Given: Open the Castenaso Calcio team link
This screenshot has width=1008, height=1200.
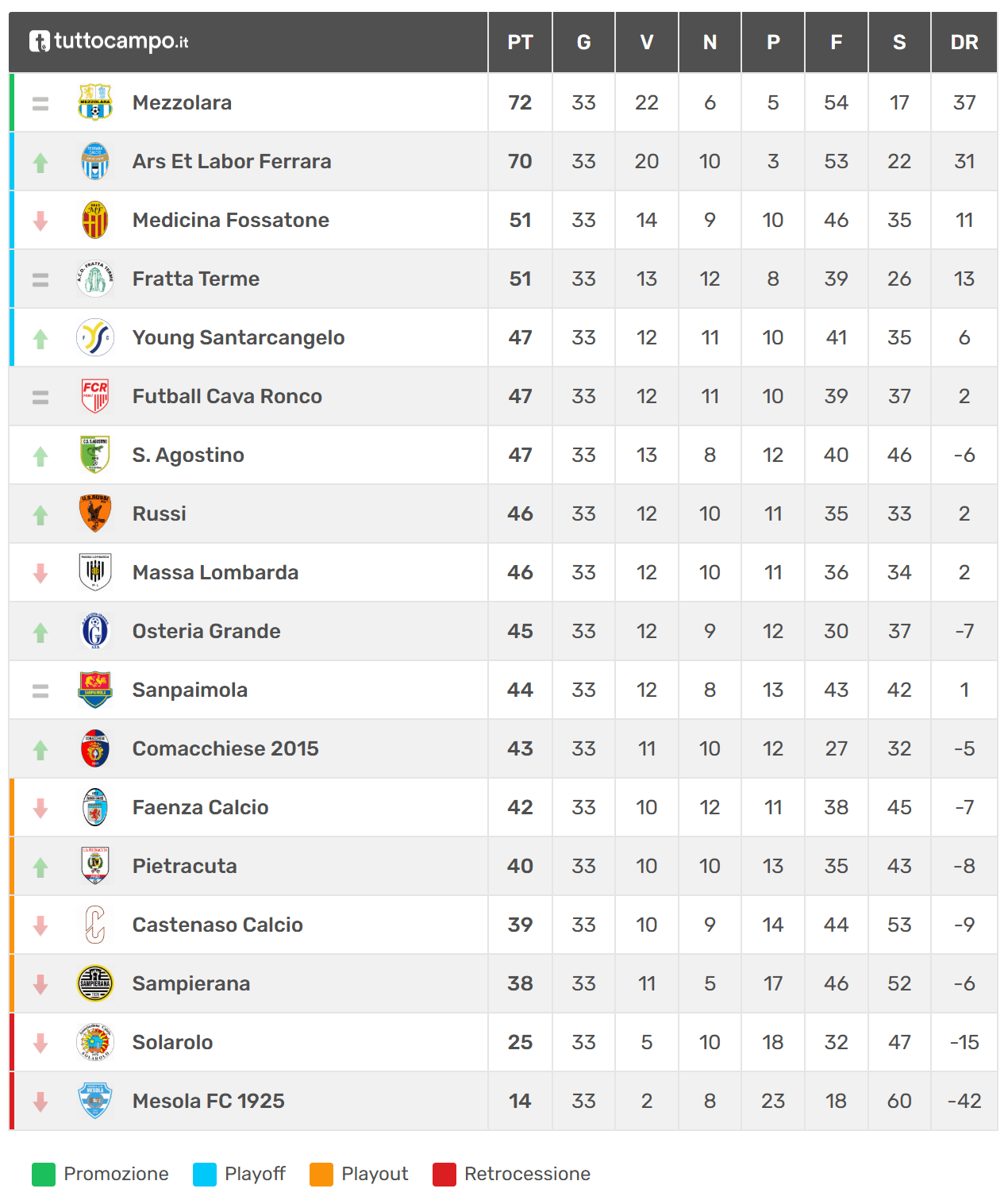Looking at the screenshot, I should [x=217, y=925].
